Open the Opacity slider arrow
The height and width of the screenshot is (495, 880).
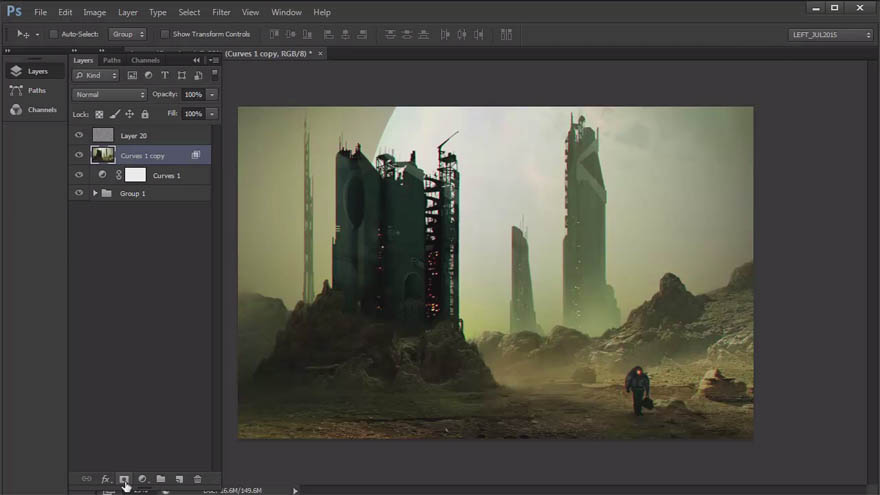click(212, 94)
